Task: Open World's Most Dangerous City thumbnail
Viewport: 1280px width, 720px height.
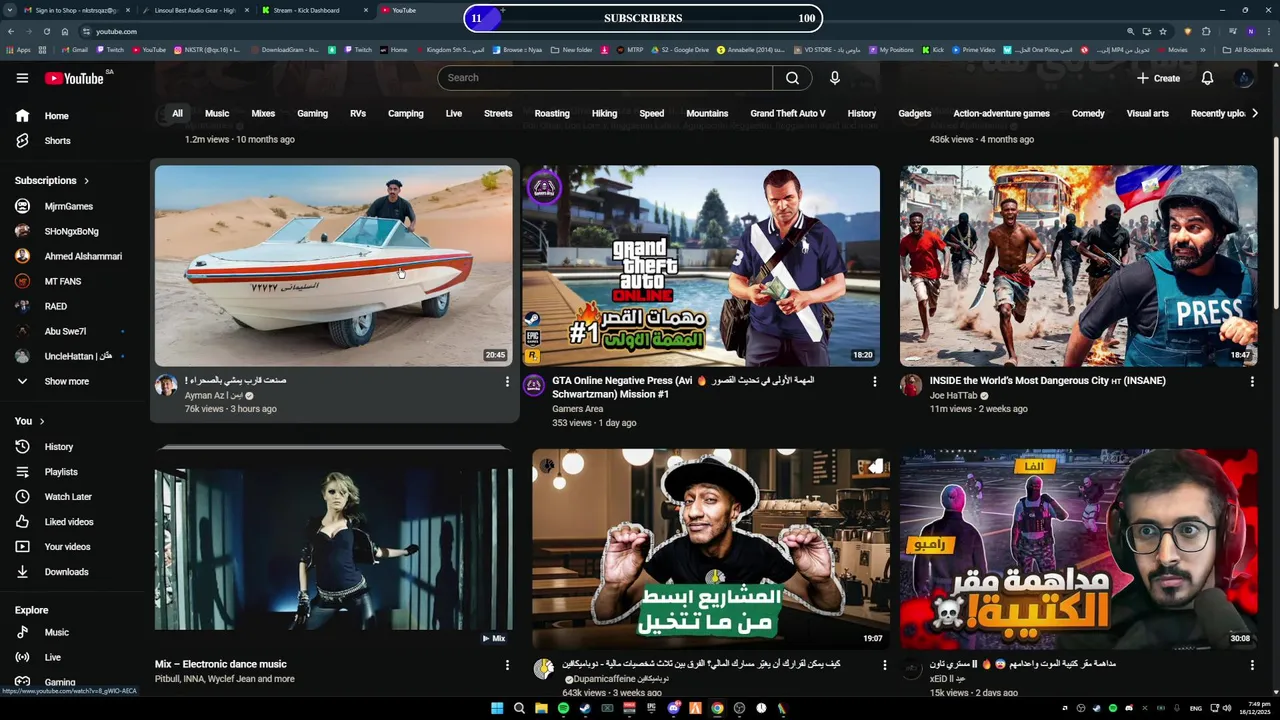Action: pyautogui.click(x=1078, y=266)
